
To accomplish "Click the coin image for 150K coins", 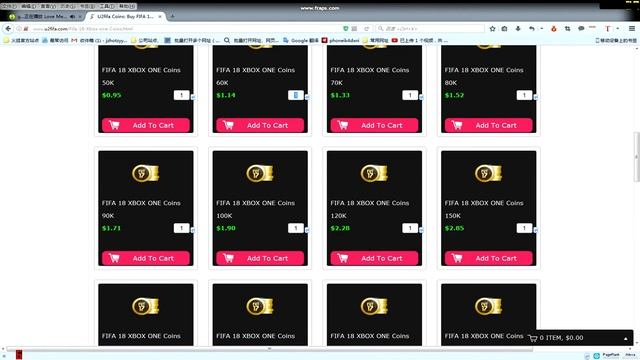I will pyautogui.click(x=489, y=173).
